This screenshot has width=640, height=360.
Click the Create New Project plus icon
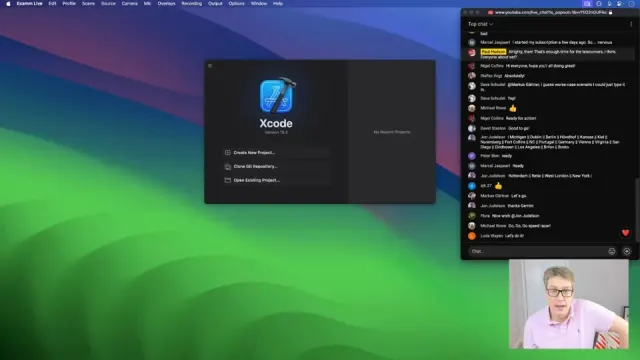228,153
